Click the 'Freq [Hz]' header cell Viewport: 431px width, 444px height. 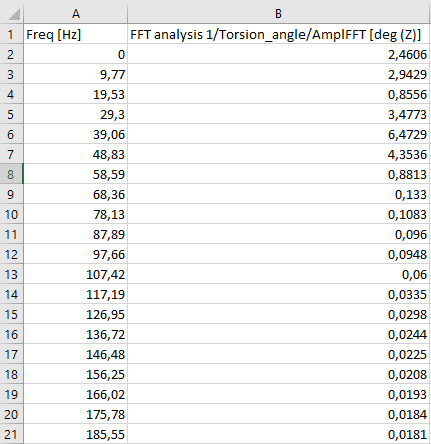pyautogui.click(x=76, y=34)
